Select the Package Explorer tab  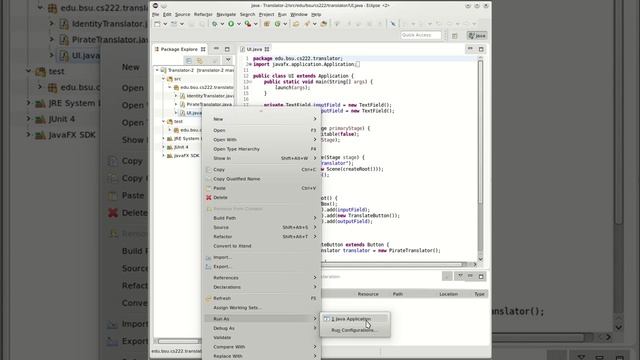[180, 49]
